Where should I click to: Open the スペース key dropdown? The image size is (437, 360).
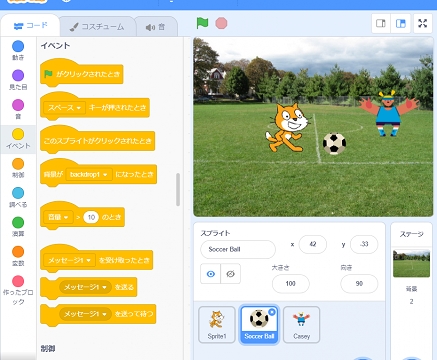pyautogui.click(x=64, y=108)
